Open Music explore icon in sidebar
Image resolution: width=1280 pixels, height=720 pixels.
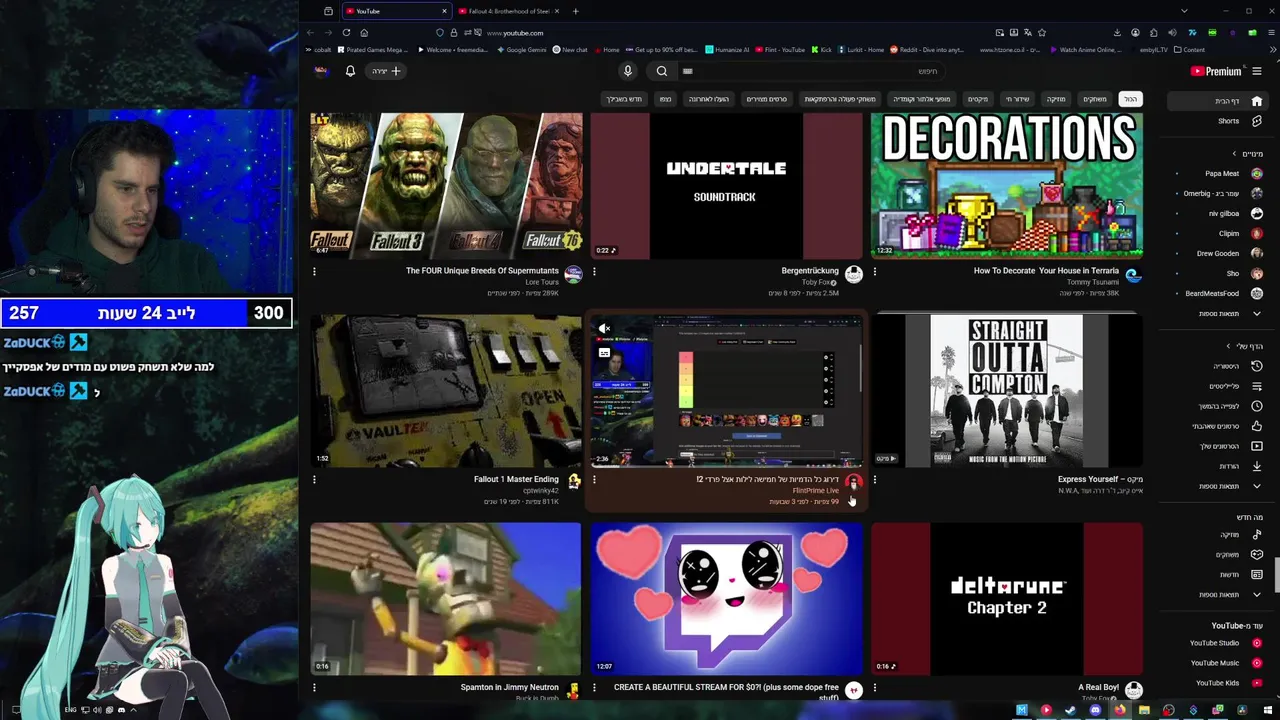tap(1257, 534)
